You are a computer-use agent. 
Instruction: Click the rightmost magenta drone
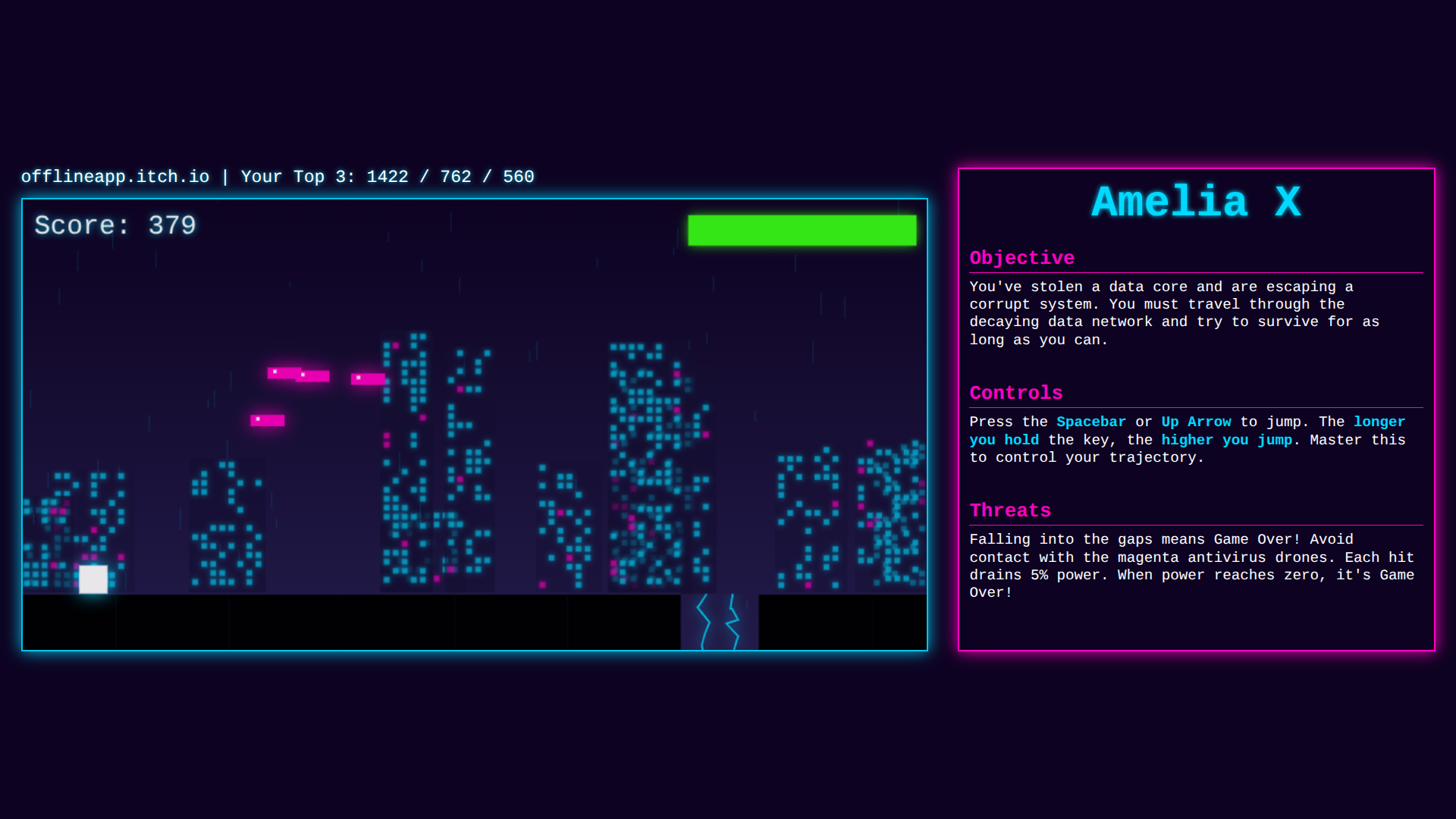point(368,378)
